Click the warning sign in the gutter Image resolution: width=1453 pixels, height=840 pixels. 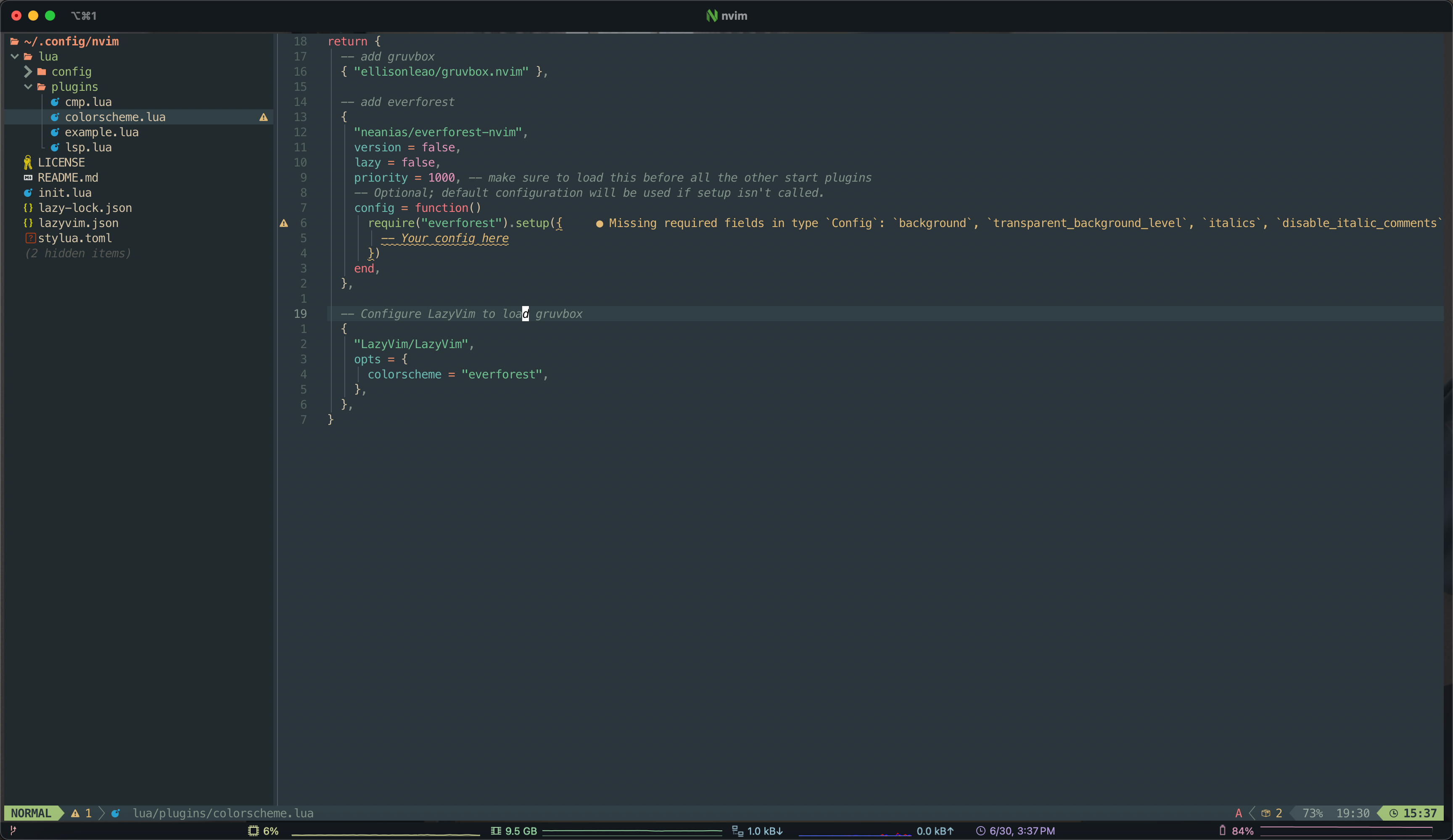(284, 223)
